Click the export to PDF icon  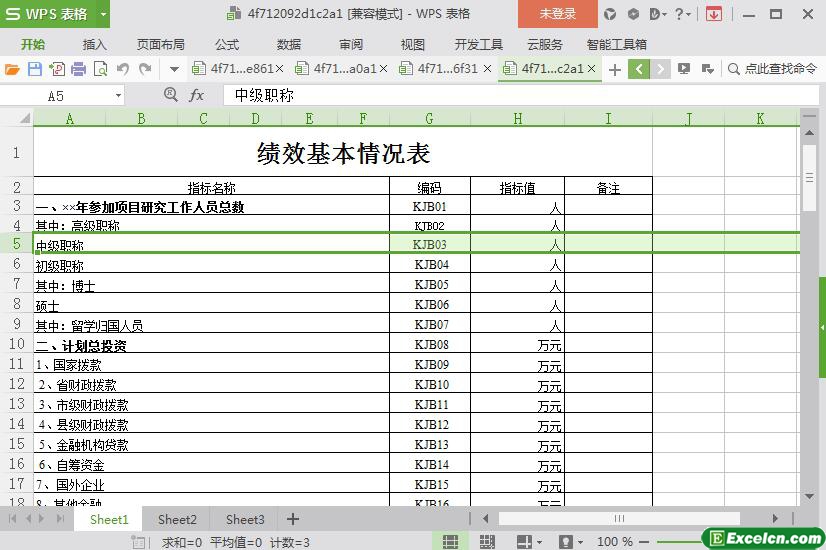point(57,69)
